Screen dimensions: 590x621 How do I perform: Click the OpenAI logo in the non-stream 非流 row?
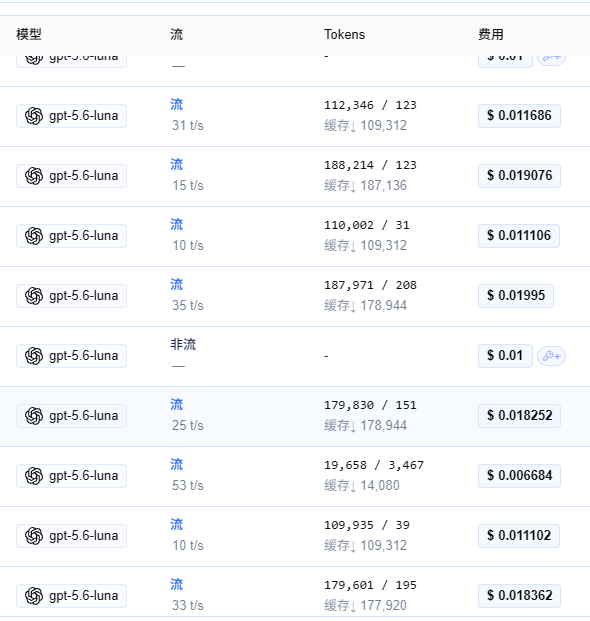(x=34, y=356)
